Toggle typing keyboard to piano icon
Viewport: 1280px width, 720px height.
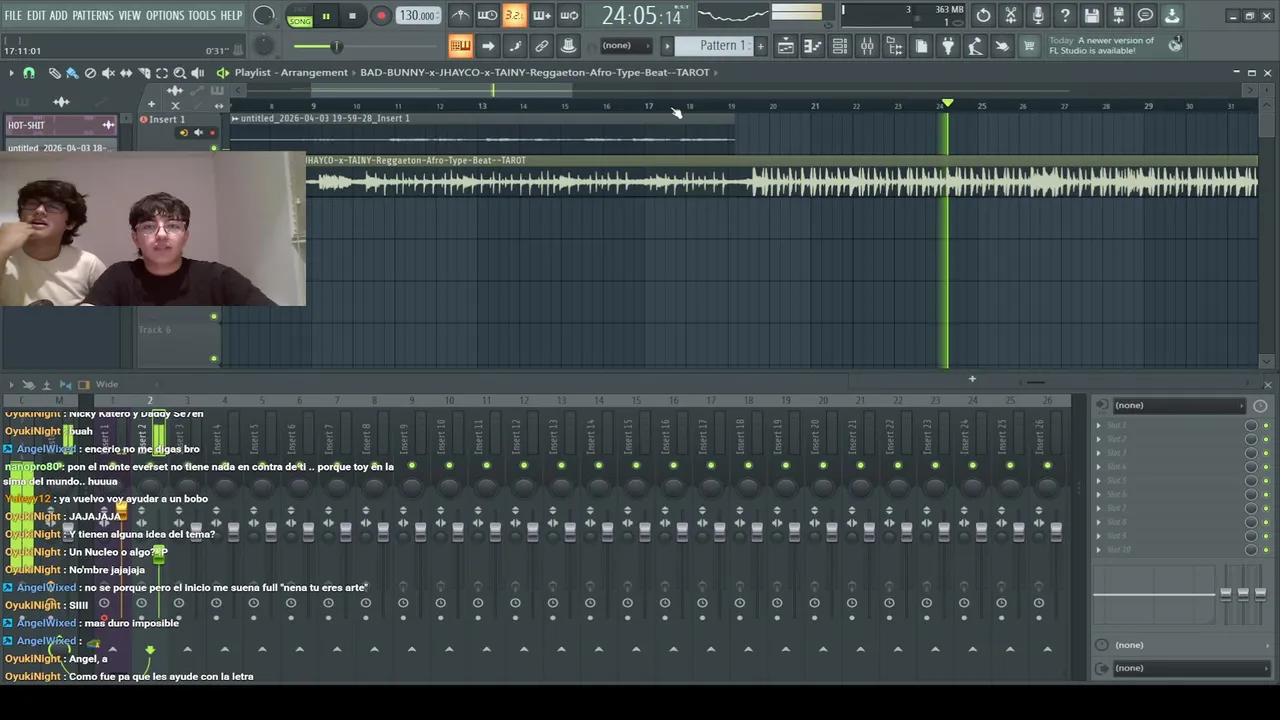coord(460,46)
